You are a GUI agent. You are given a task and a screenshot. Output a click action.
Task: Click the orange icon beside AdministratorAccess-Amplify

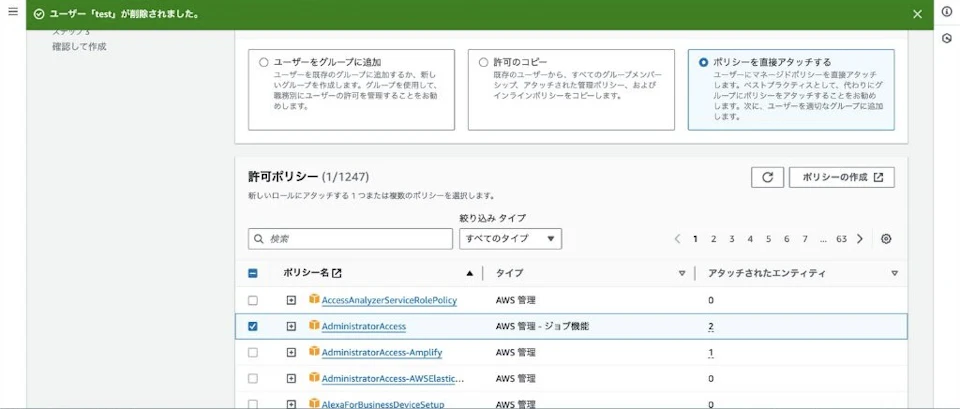314,352
